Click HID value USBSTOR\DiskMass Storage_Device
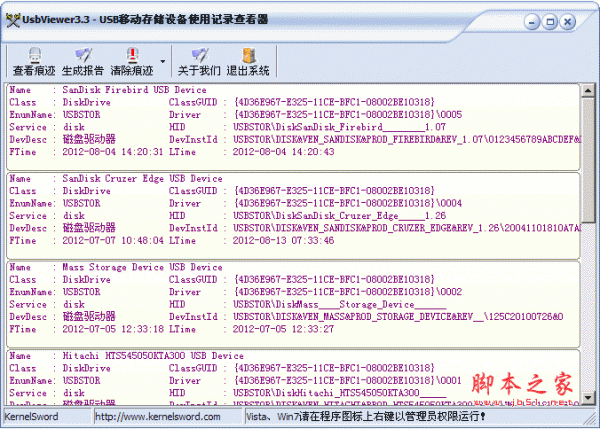 pyautogui.click(x=340, y=305)
